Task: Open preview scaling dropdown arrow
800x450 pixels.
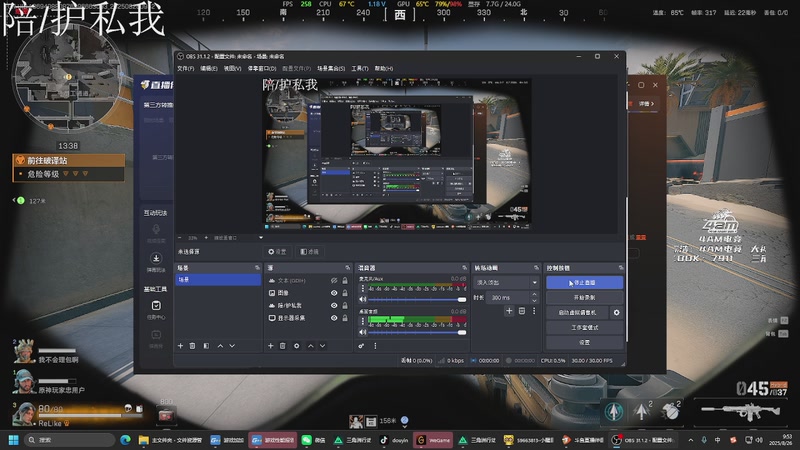Action: 261,238
